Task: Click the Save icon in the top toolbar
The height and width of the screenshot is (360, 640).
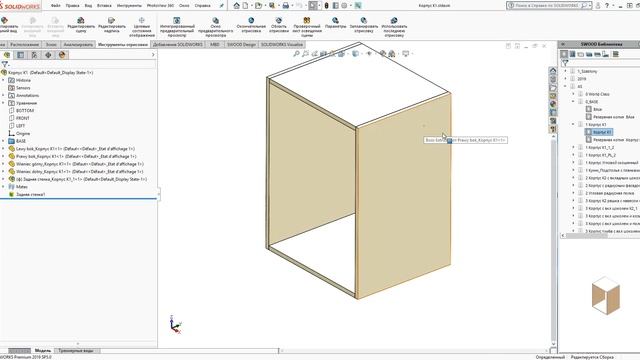Action: (272, 6)
